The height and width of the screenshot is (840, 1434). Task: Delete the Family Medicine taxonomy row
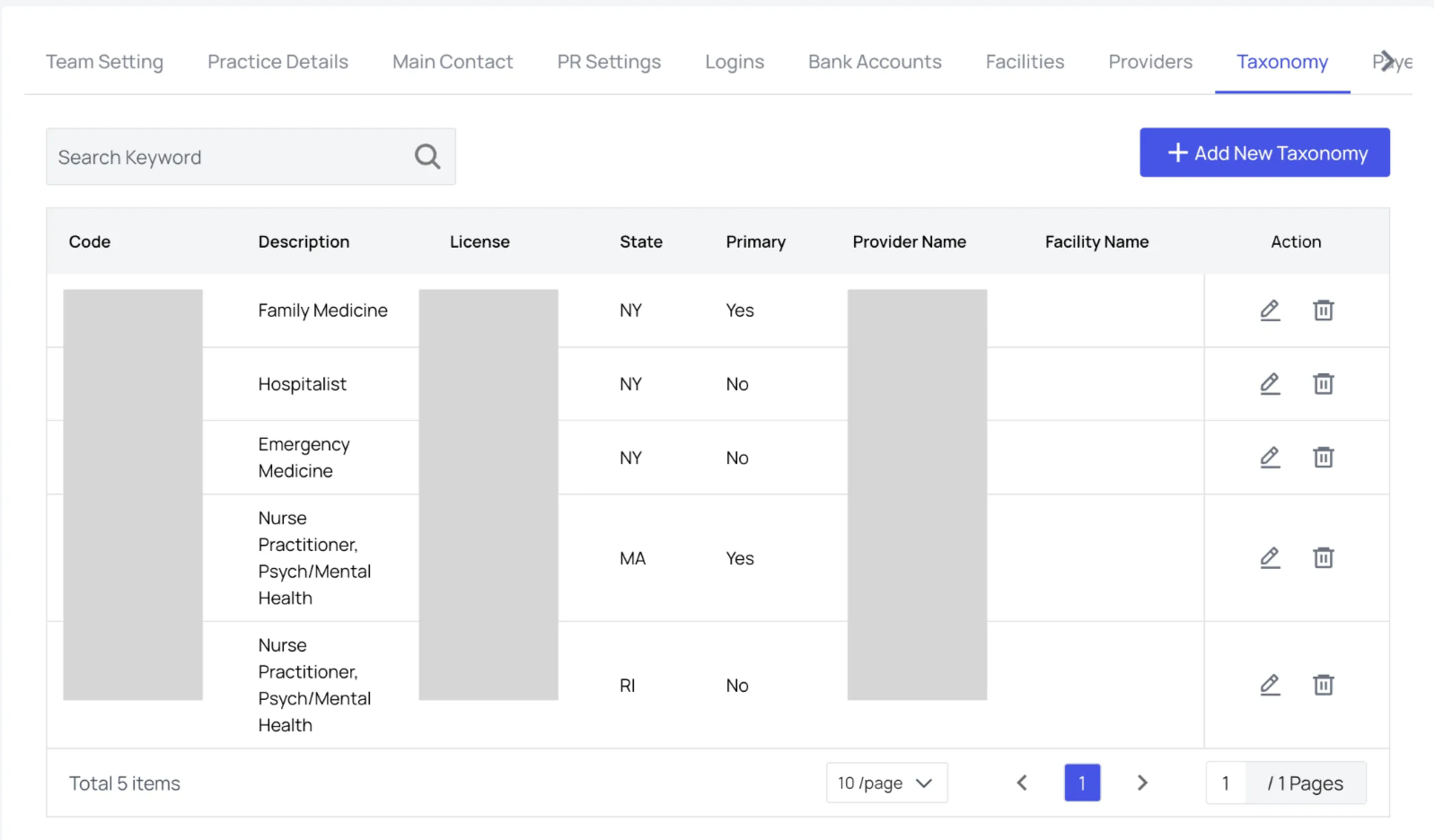(x=1324, y=311)
